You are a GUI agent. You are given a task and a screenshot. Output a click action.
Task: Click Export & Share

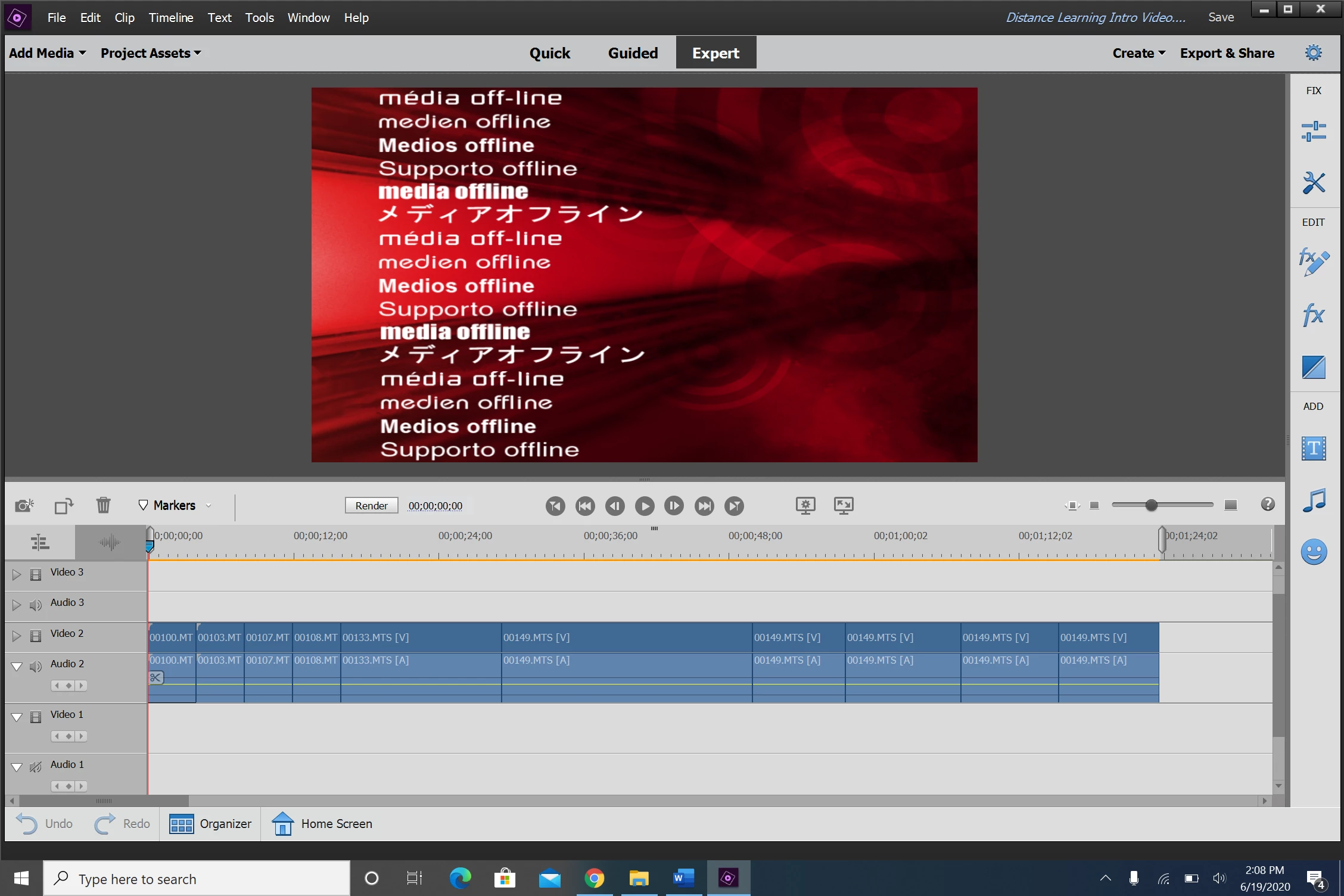(x=1227, y=53)
